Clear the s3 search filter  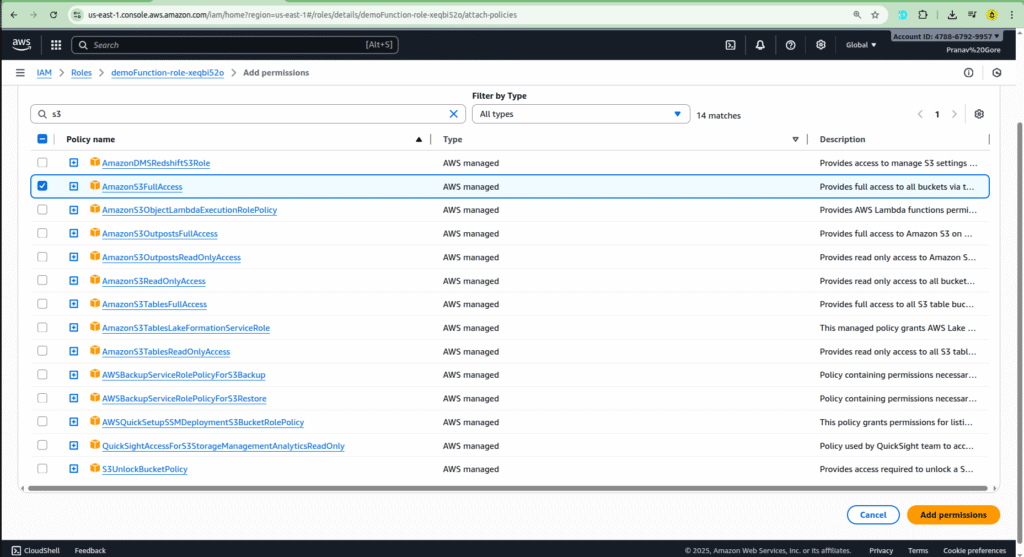pos(453,114)
